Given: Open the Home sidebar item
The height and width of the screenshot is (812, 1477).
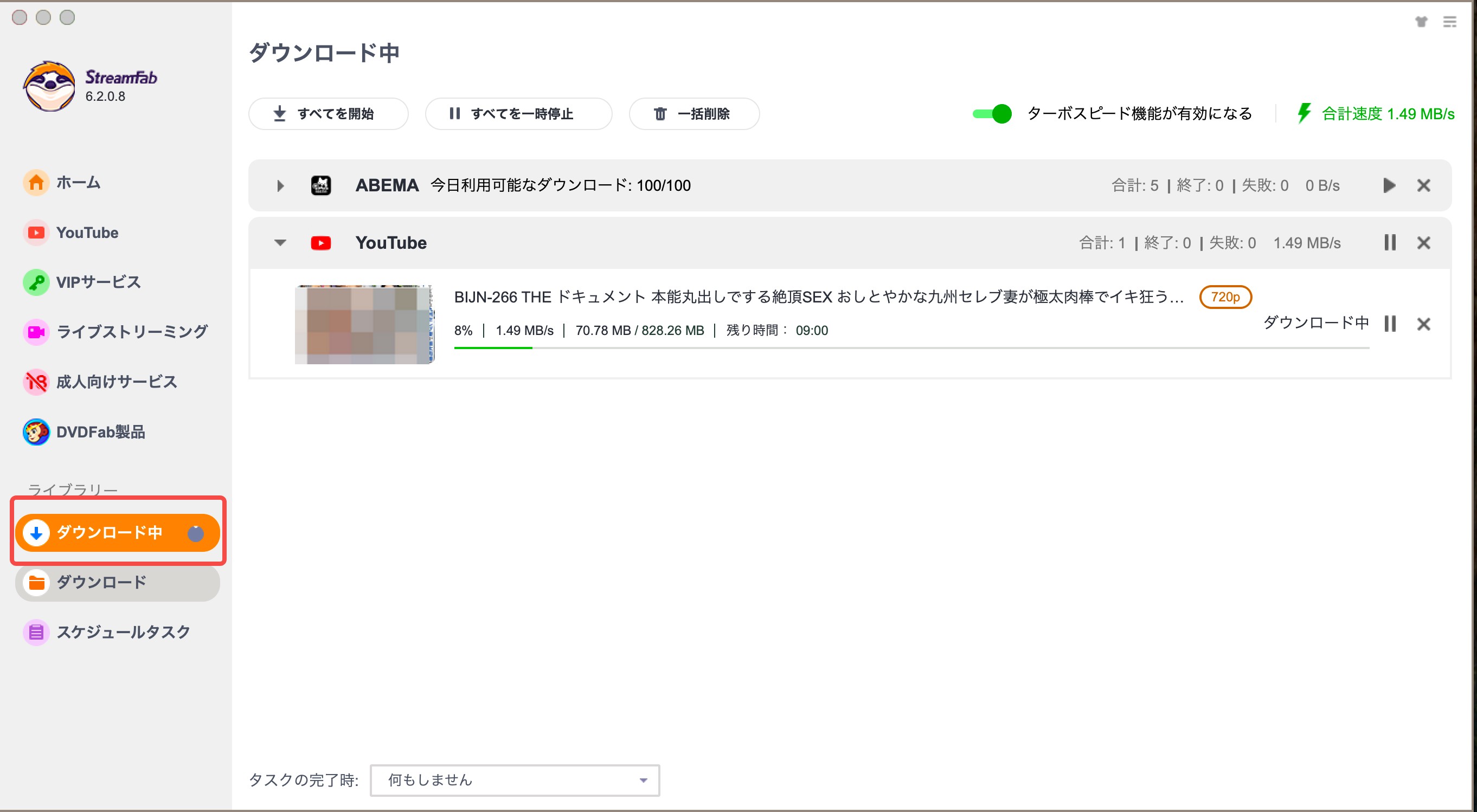Looking at the screenshot, I should tap(62, 183).
